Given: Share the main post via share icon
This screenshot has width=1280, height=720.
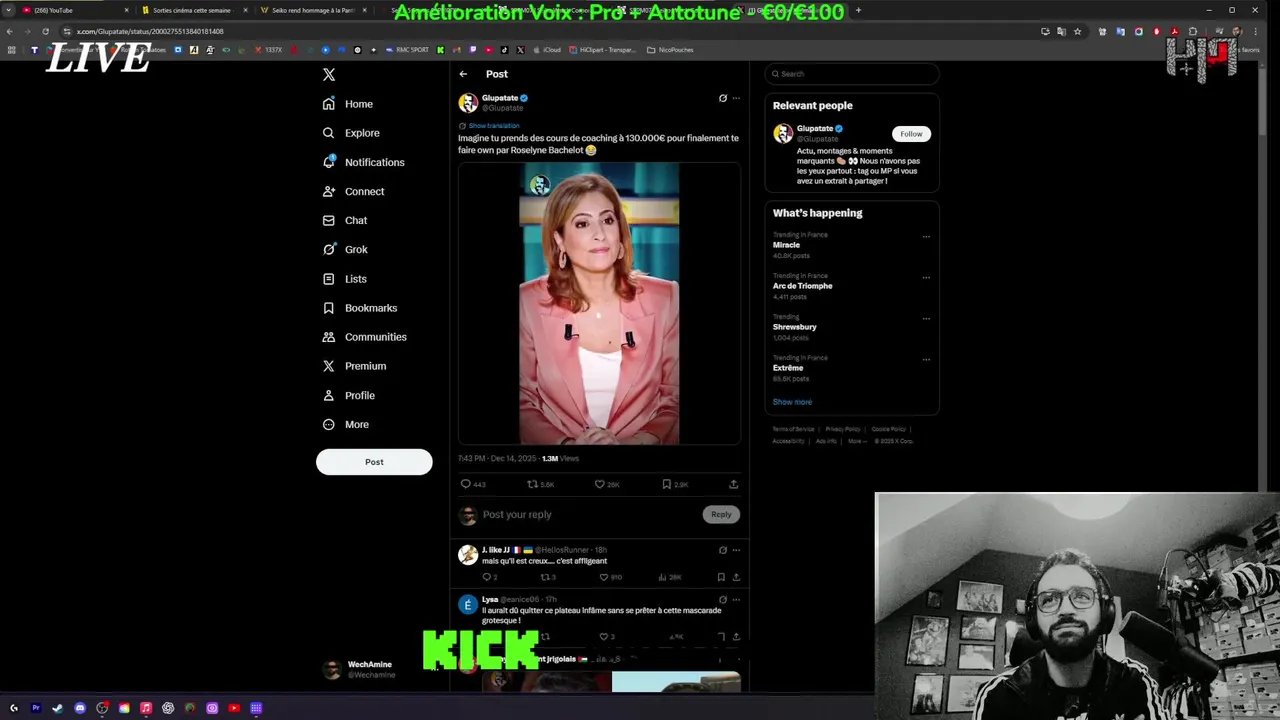Looking at the screenshot, I should pos(733,484).
